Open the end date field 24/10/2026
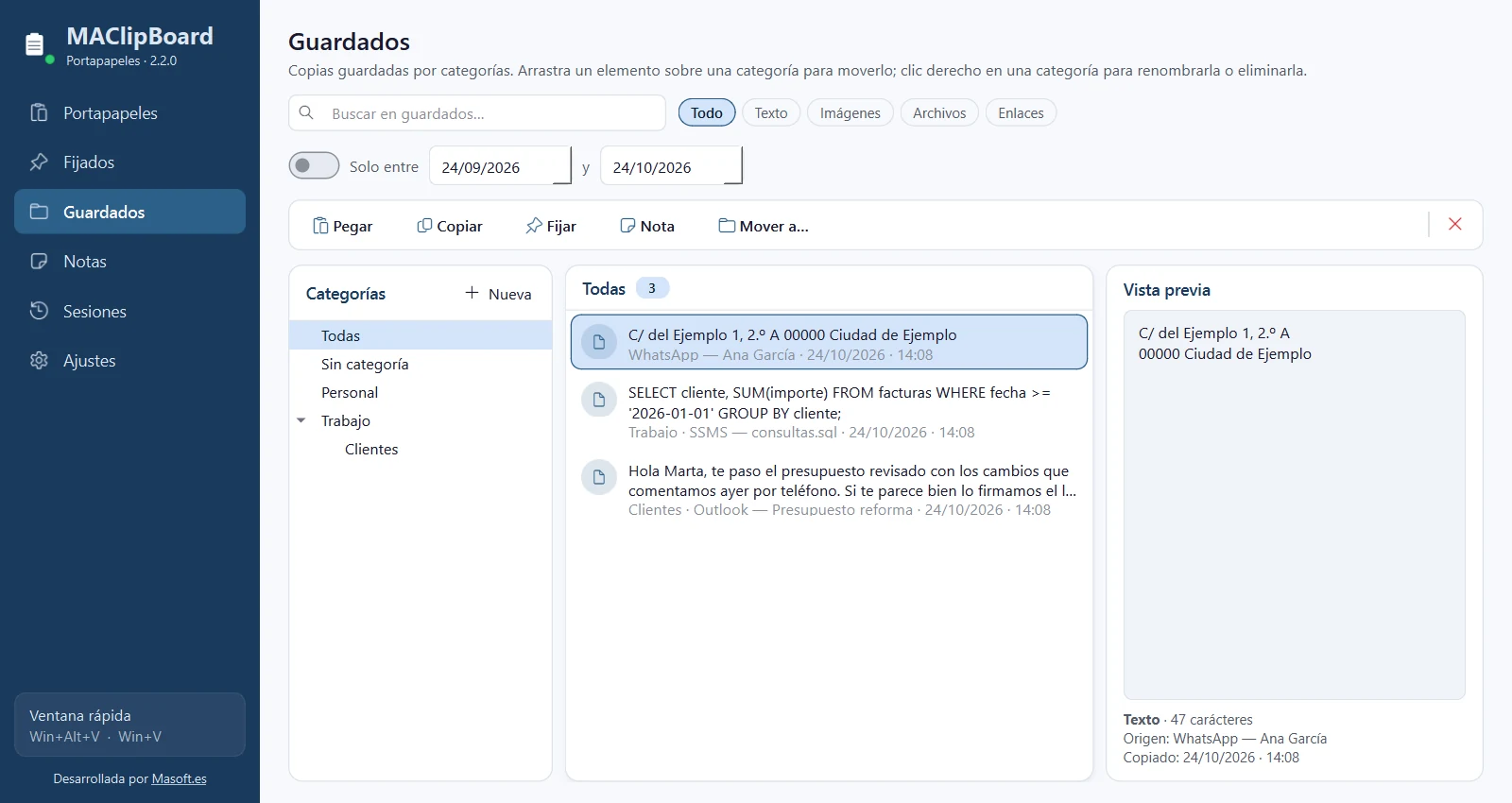This screenshot has height=803, width=1512. point(672,166)
